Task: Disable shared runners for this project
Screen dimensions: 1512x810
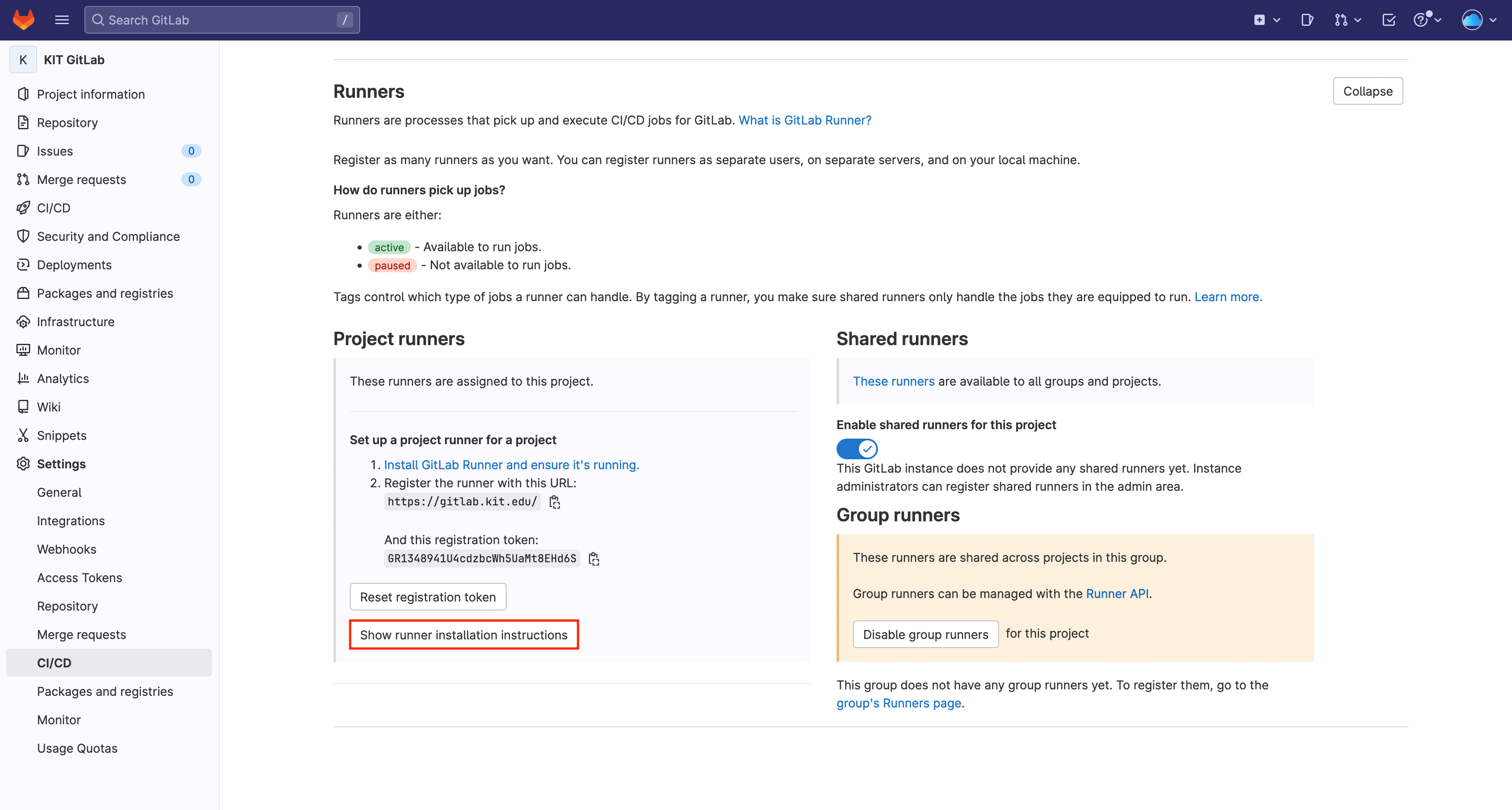Action: (856, 449)
